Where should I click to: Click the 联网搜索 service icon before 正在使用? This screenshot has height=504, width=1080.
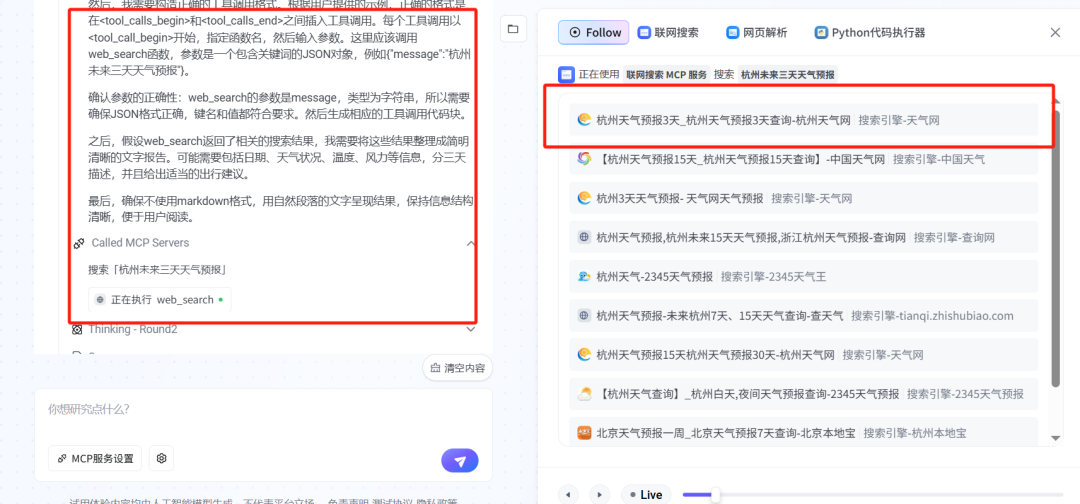(566, 74)
